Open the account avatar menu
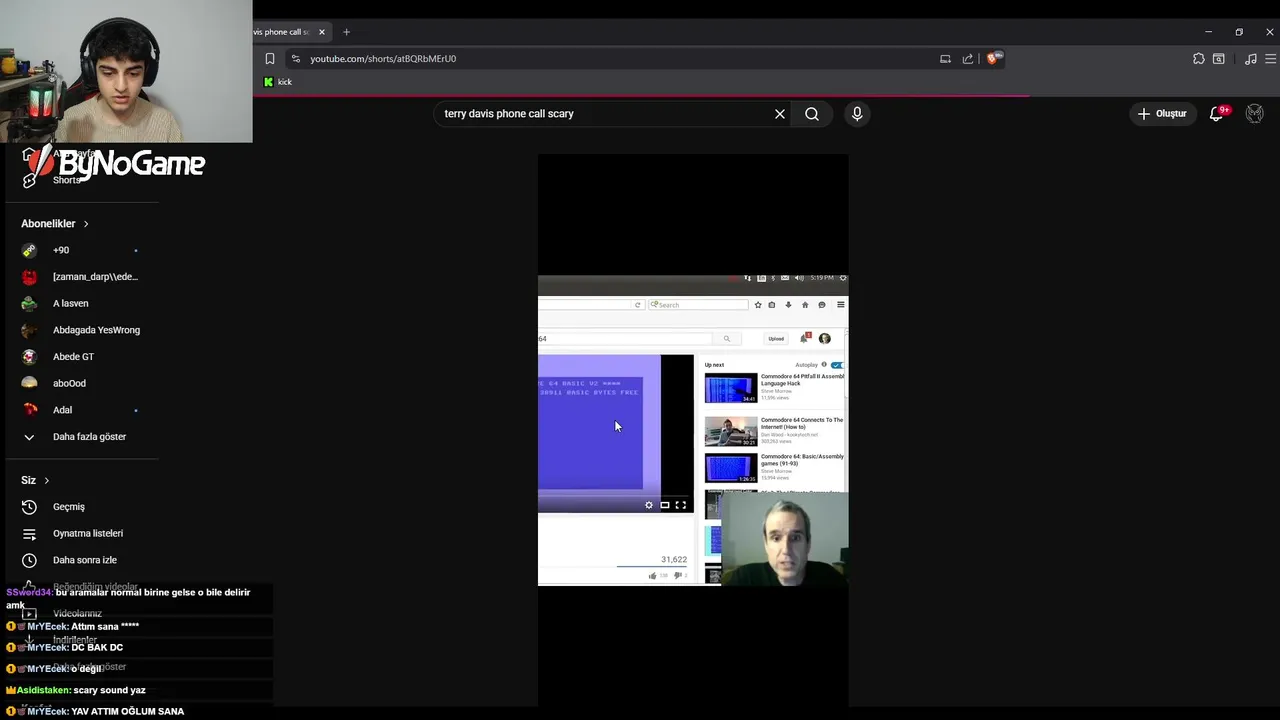1280x720 pixels. point(1254,114)
